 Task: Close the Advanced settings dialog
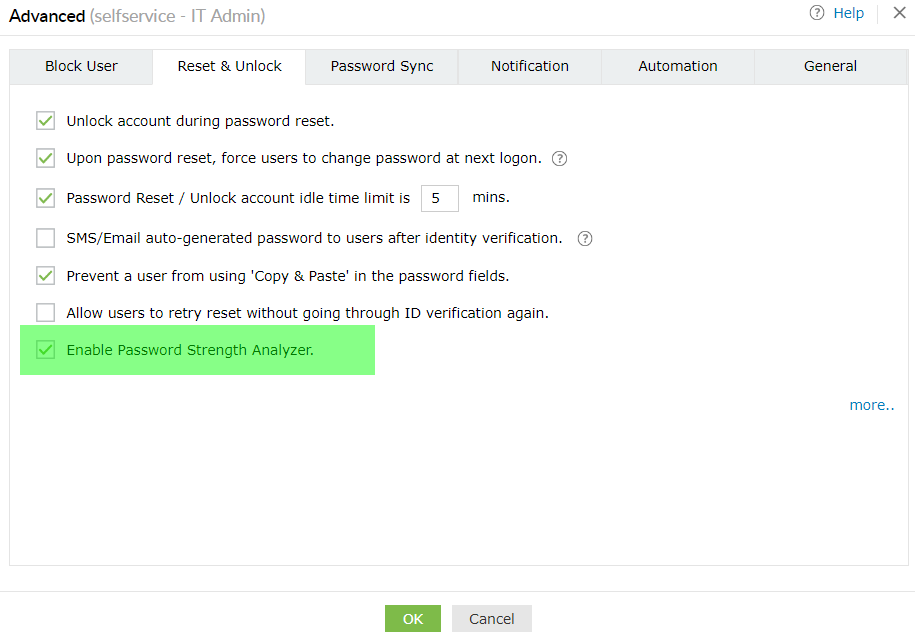click(x=899, y=13)
